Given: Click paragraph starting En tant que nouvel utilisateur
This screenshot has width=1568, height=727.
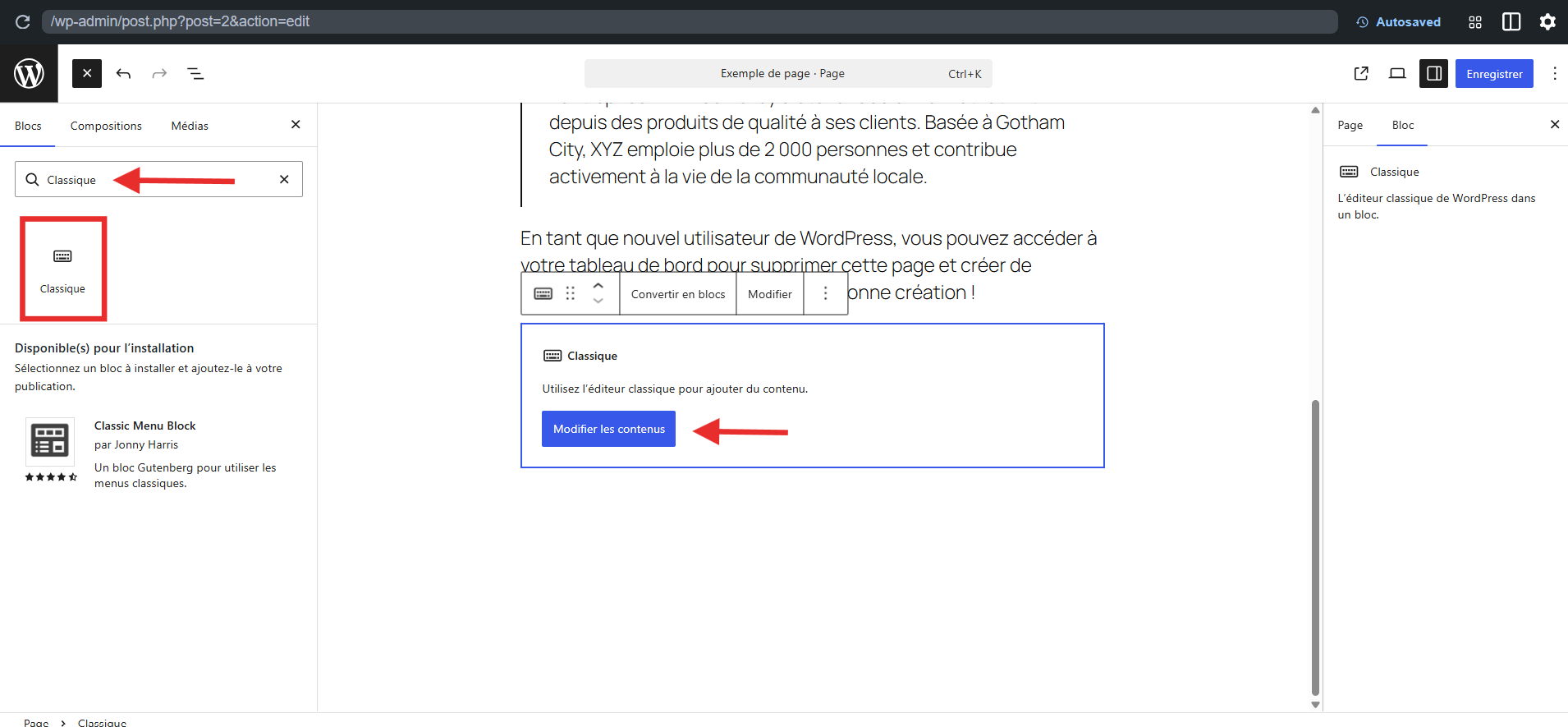Looking at the screenshot, I should pyautogui.click(x=809, y=265).
